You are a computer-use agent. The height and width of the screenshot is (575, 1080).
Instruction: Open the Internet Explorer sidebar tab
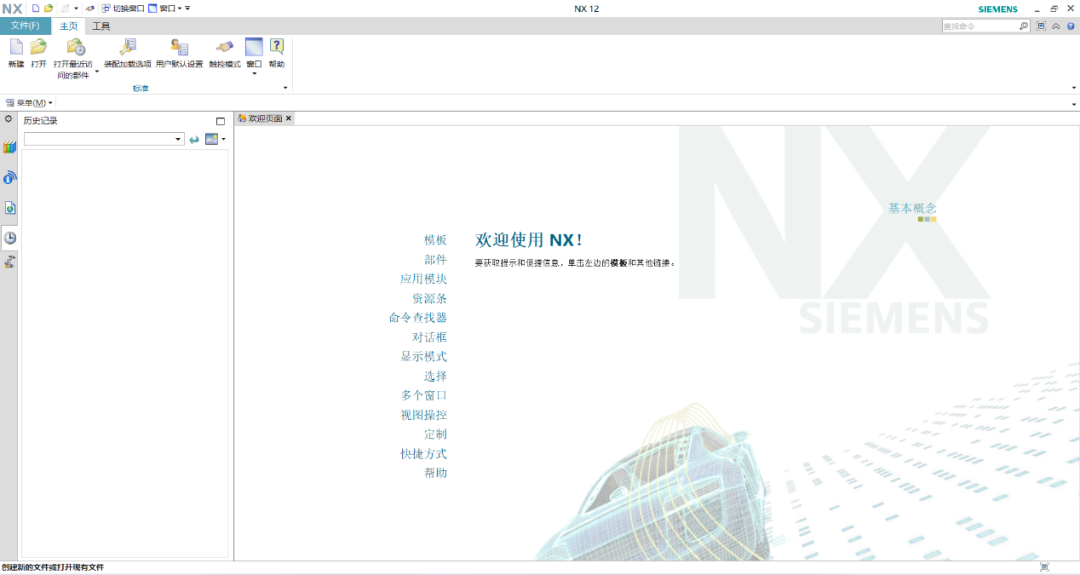[10, 177]
